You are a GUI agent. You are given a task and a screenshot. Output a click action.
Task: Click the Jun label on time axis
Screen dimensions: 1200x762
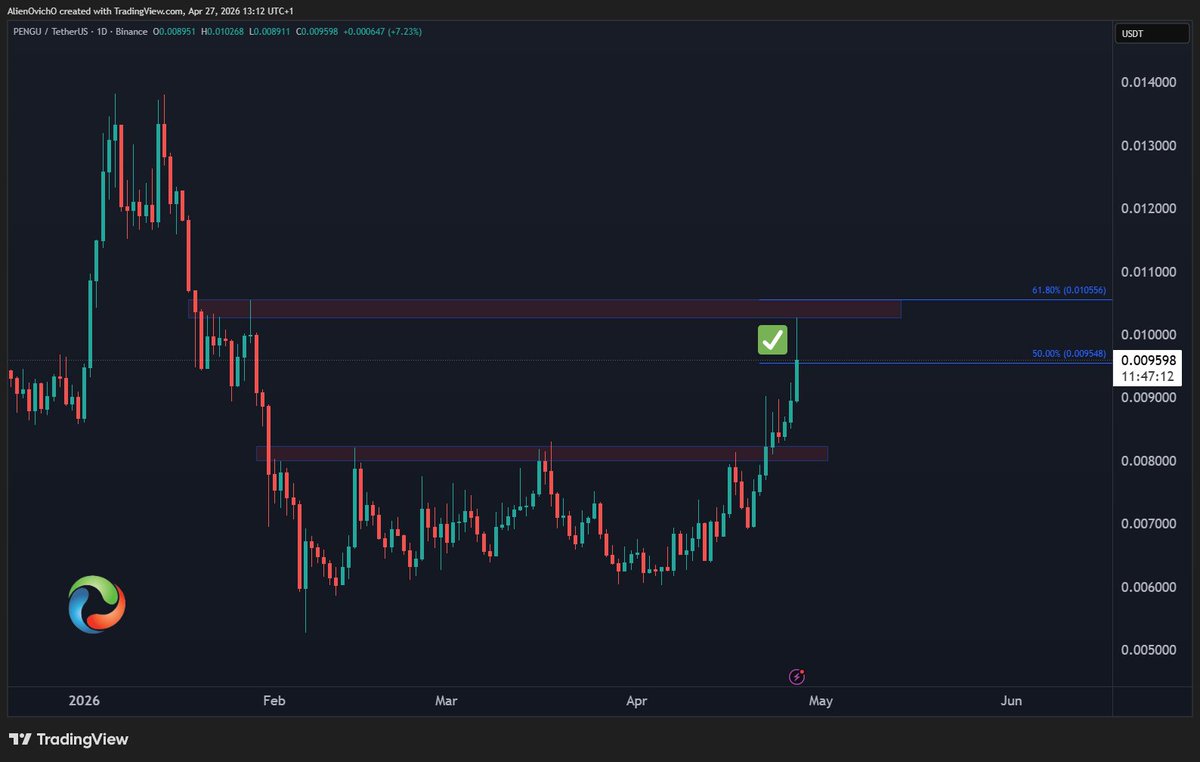[x=1011, y=701]
